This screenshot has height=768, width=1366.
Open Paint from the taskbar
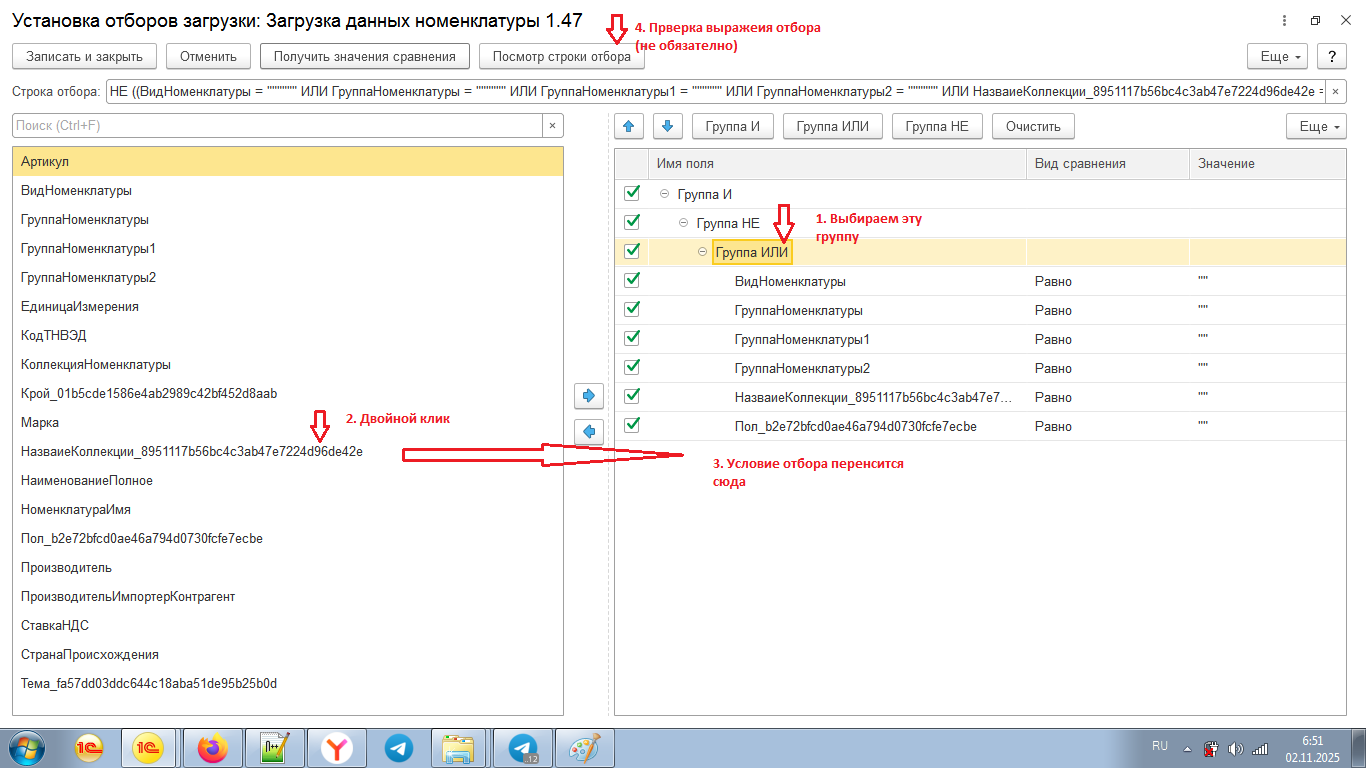click(x=585, y=748)
